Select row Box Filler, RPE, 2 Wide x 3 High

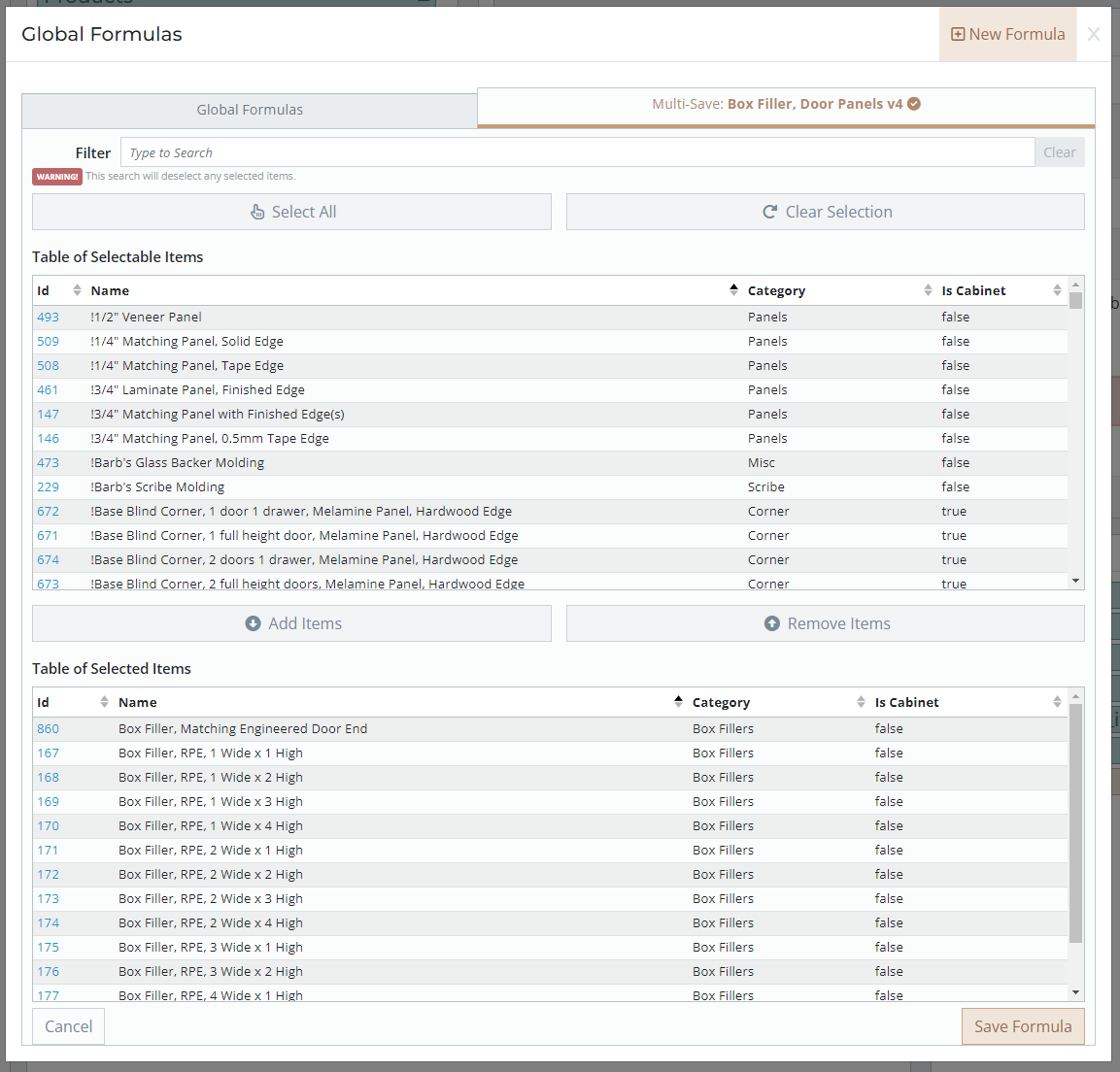550,898
